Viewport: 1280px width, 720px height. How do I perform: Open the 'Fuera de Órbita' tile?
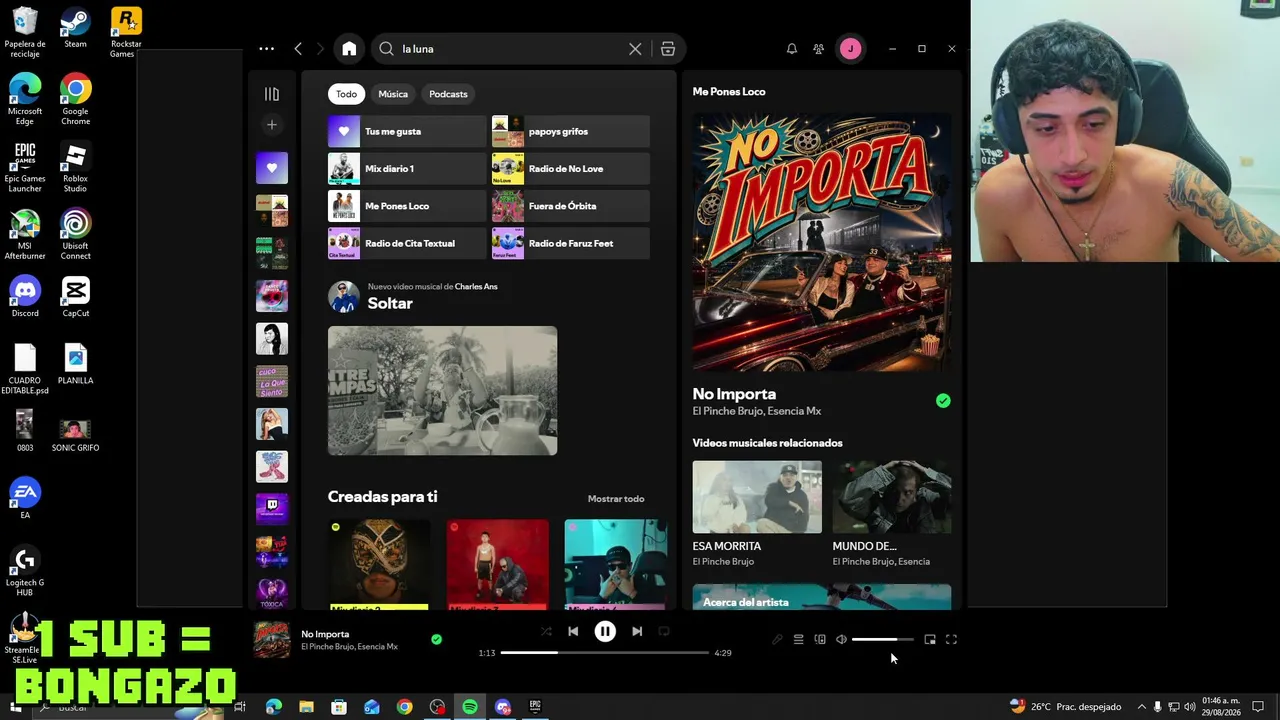(x=571, y=206)
